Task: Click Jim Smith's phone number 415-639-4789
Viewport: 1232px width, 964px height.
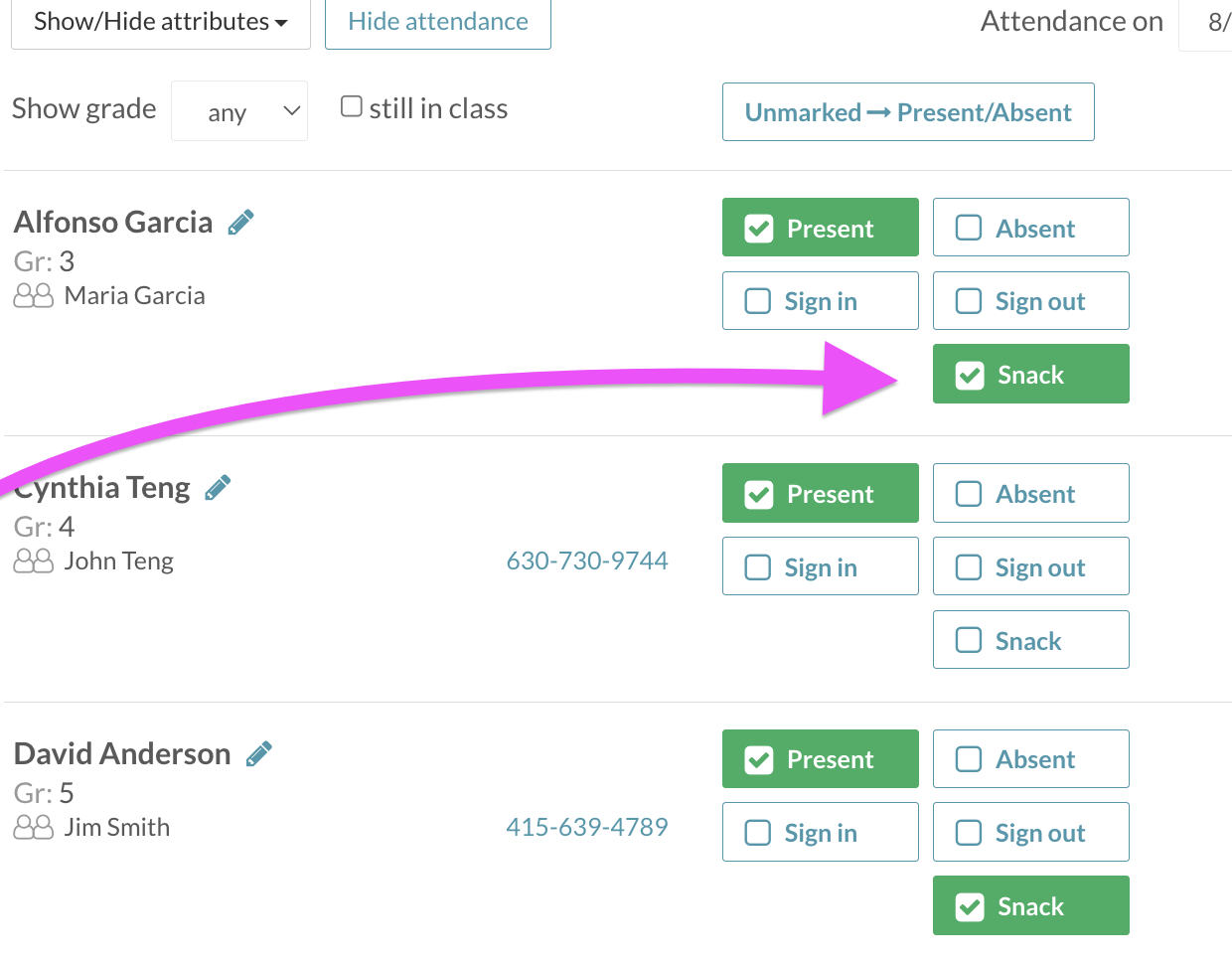Action: [x=587, y=827]
